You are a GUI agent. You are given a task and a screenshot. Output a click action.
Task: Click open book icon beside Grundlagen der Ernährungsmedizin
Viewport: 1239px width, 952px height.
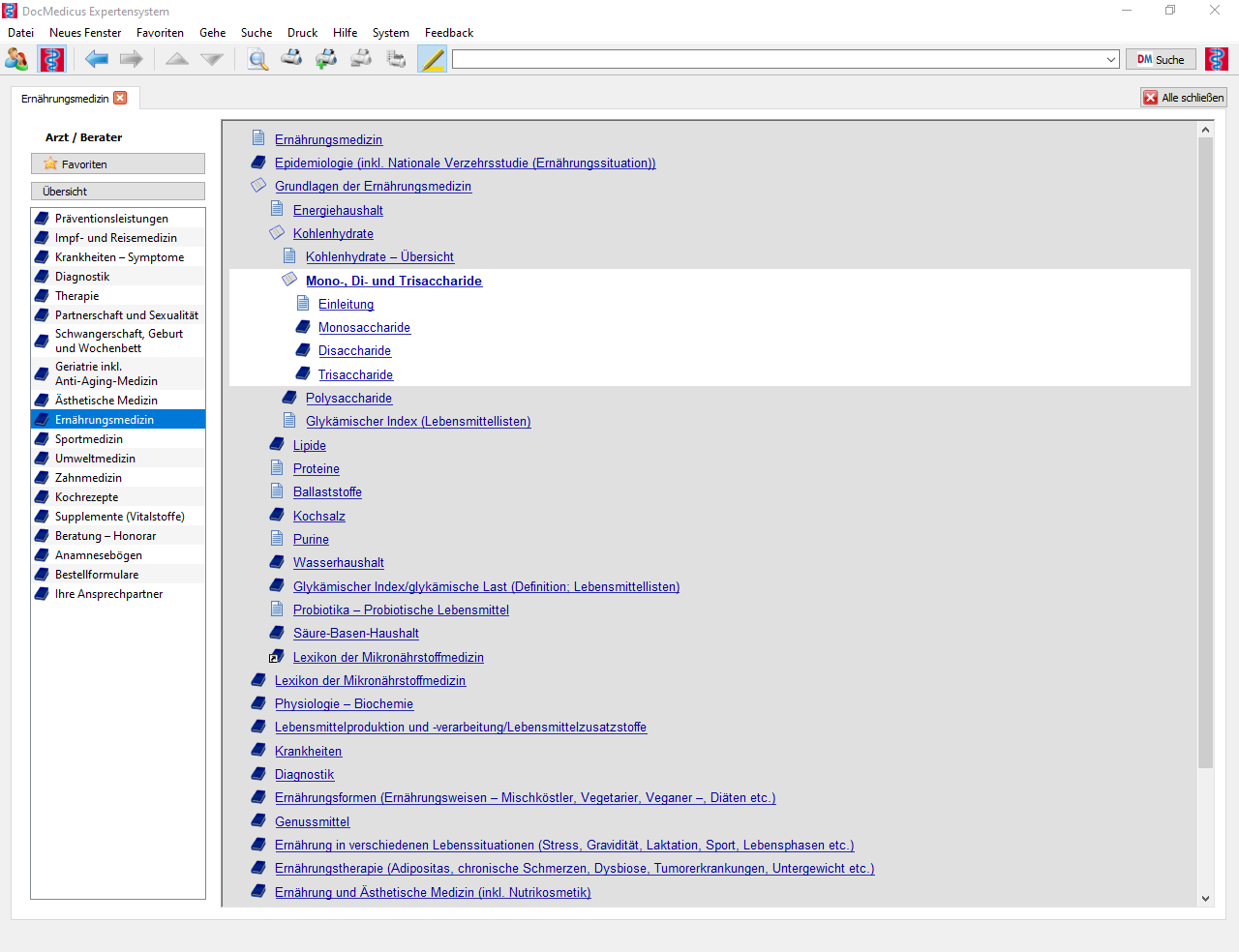tap(258, 185)
